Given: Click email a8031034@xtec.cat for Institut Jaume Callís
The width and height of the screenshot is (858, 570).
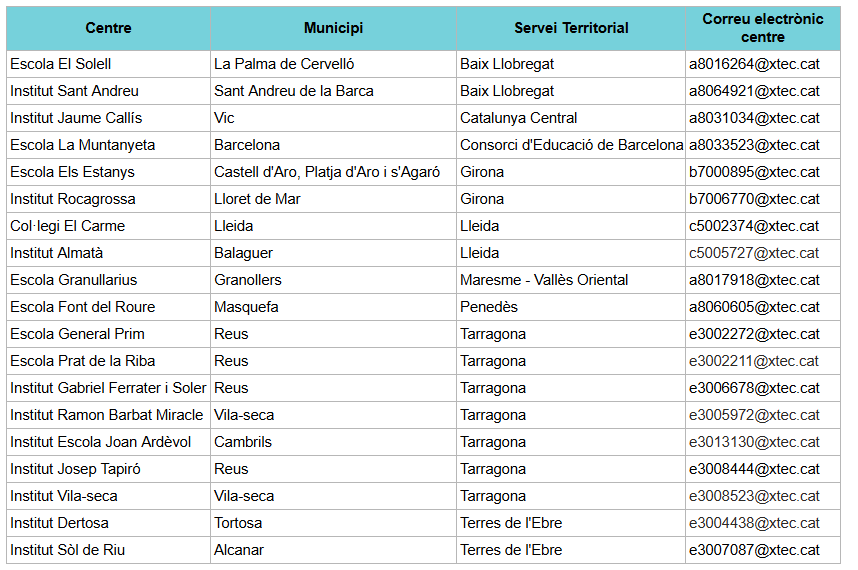Looking at the screenshot, I should [x=754, y=118].
